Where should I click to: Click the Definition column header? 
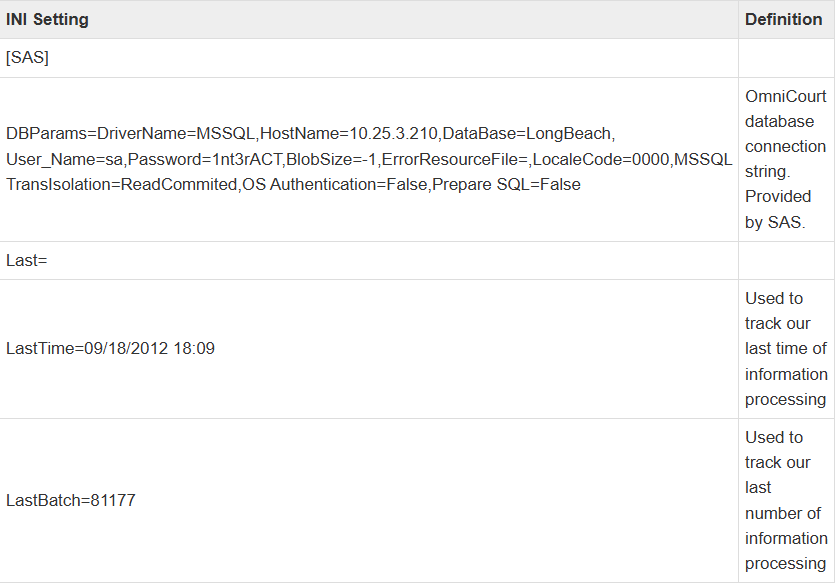[x=783, y=20]
